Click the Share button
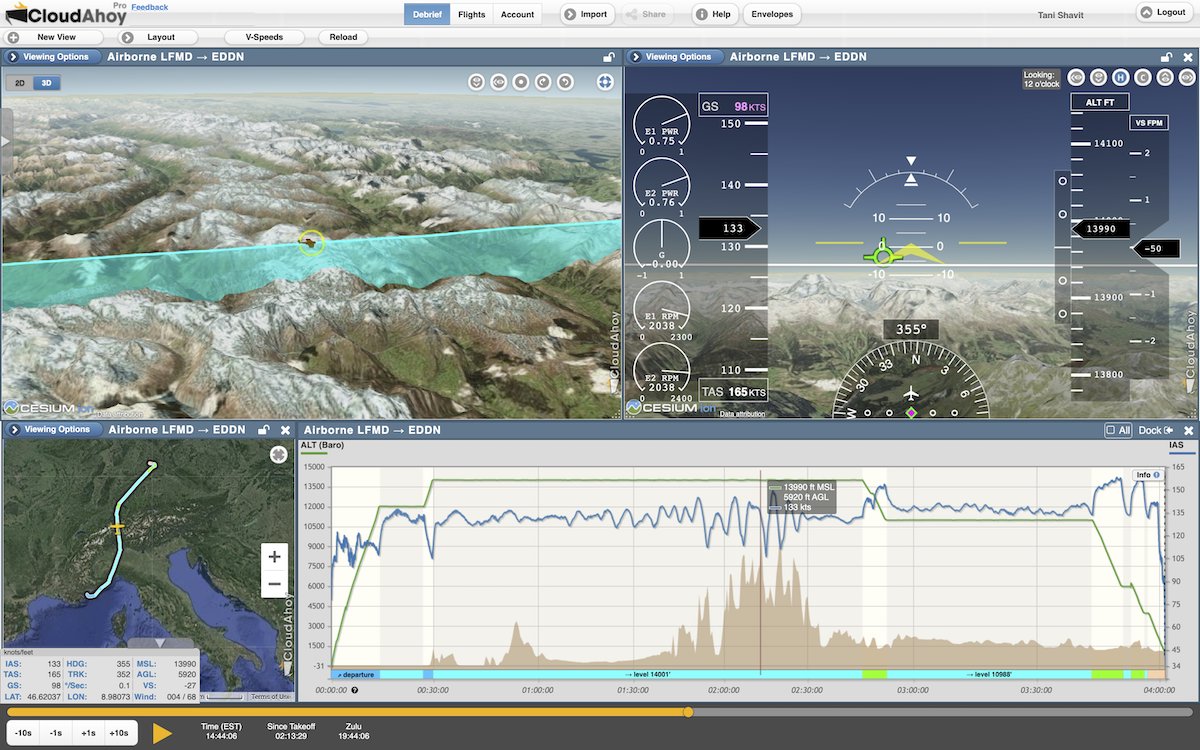Image resolution: width=1200 pixels, height=750 pixels. [x=646, y=14]
